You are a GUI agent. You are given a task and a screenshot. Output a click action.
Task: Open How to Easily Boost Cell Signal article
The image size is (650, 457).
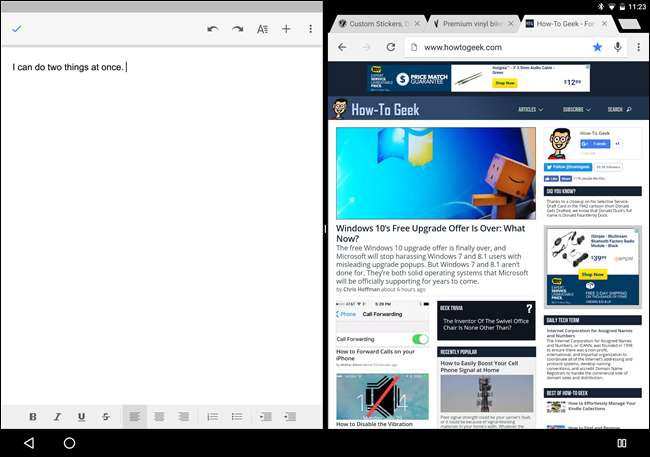coord(479,366)
